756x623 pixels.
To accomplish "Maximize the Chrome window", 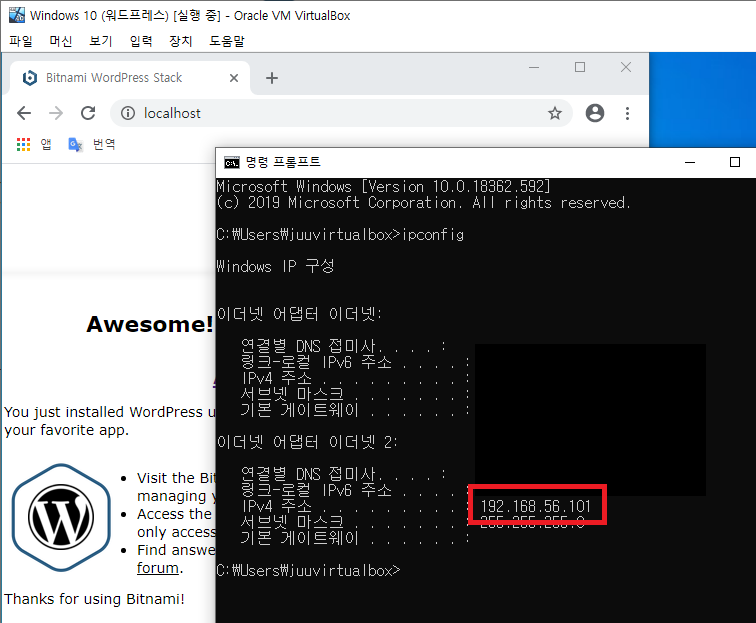I will click(580, 68).
